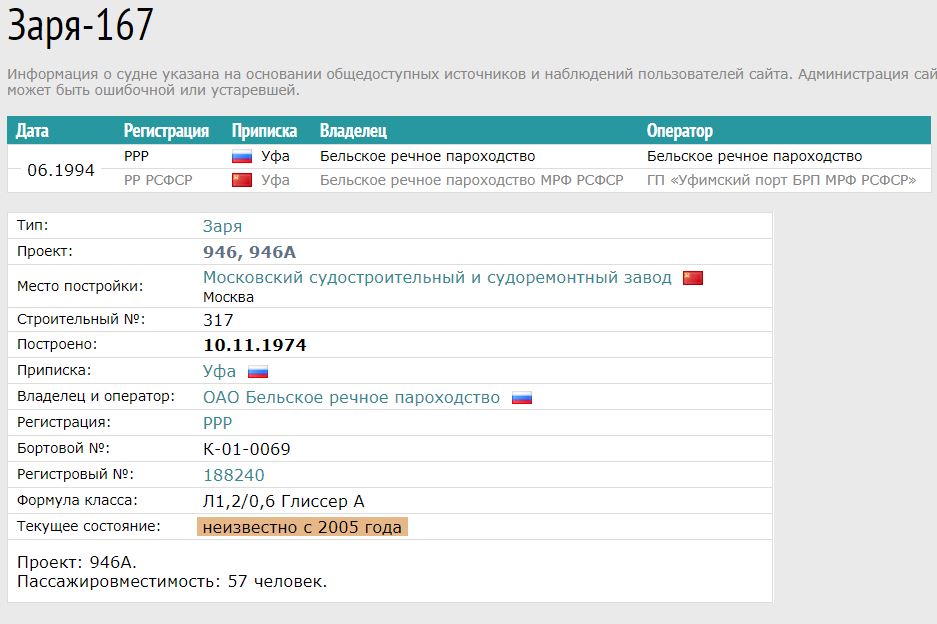Open ОАО Бельское речное пароходство link
Viewport: 937px width, 624px height.
(x=351, y=397)
